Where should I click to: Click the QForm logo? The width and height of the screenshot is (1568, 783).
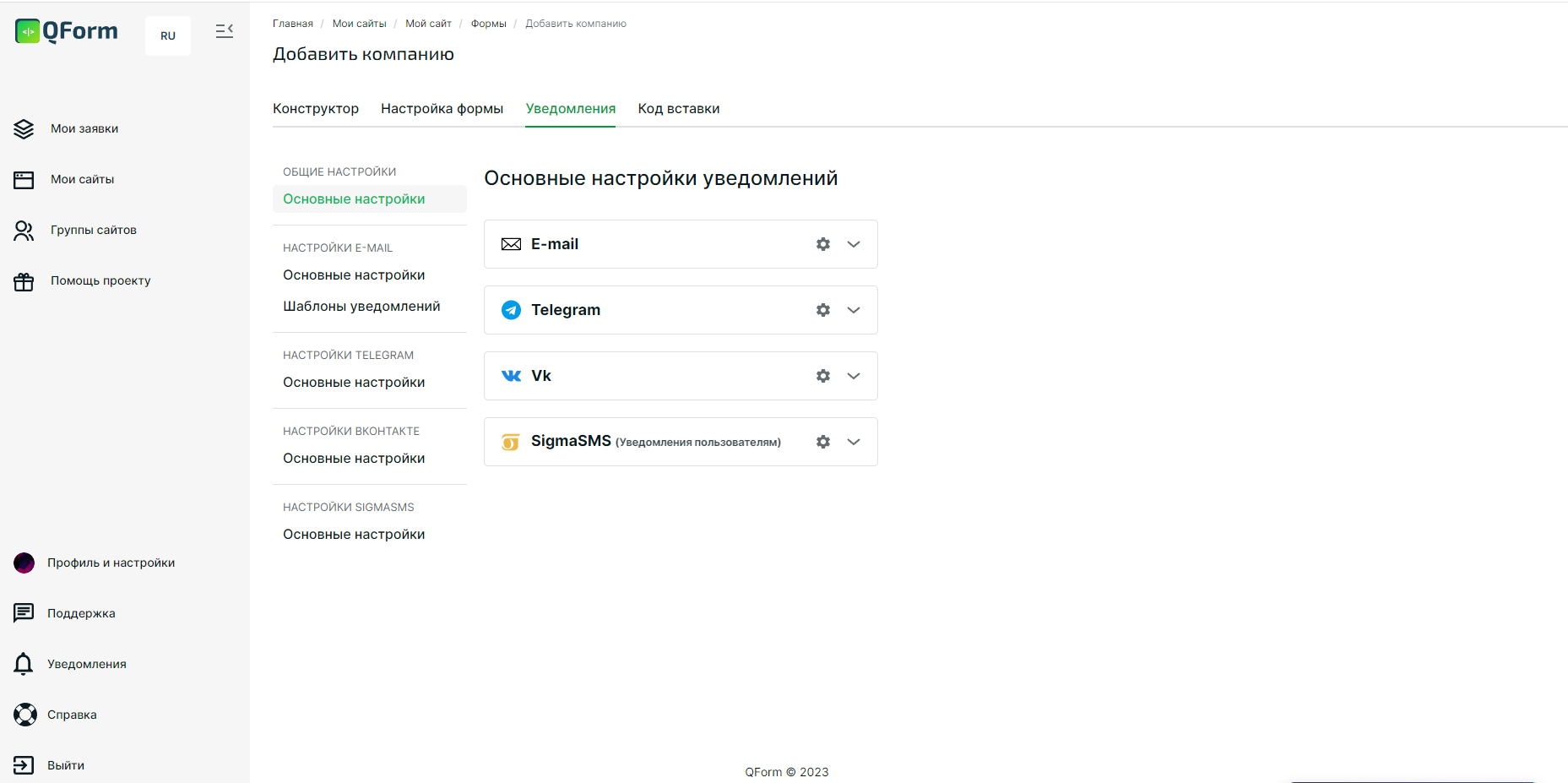coord(67,31)
